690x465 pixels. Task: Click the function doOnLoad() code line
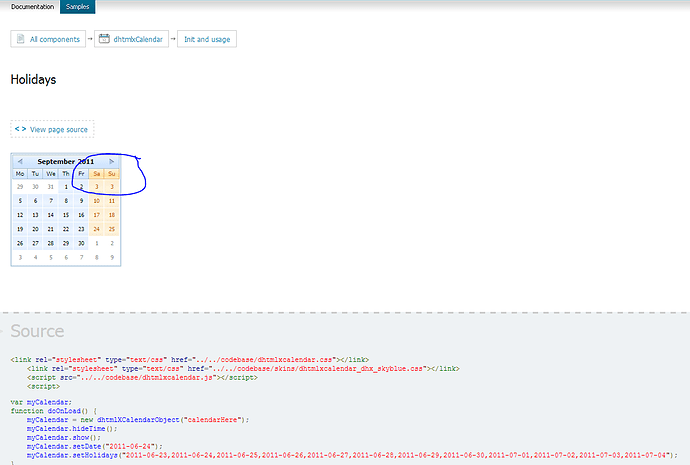pos(54,411)
